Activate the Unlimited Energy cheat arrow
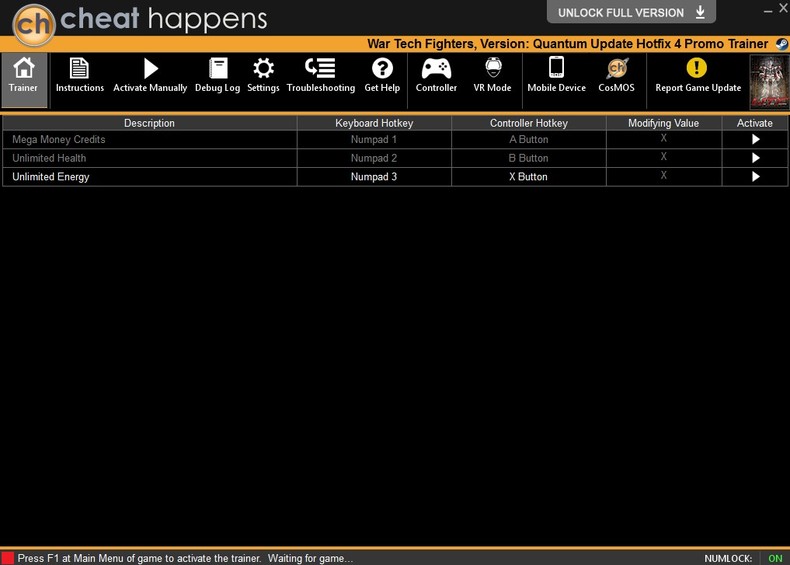The height and width of the screenshot is (565, 790). click(755, 177)
